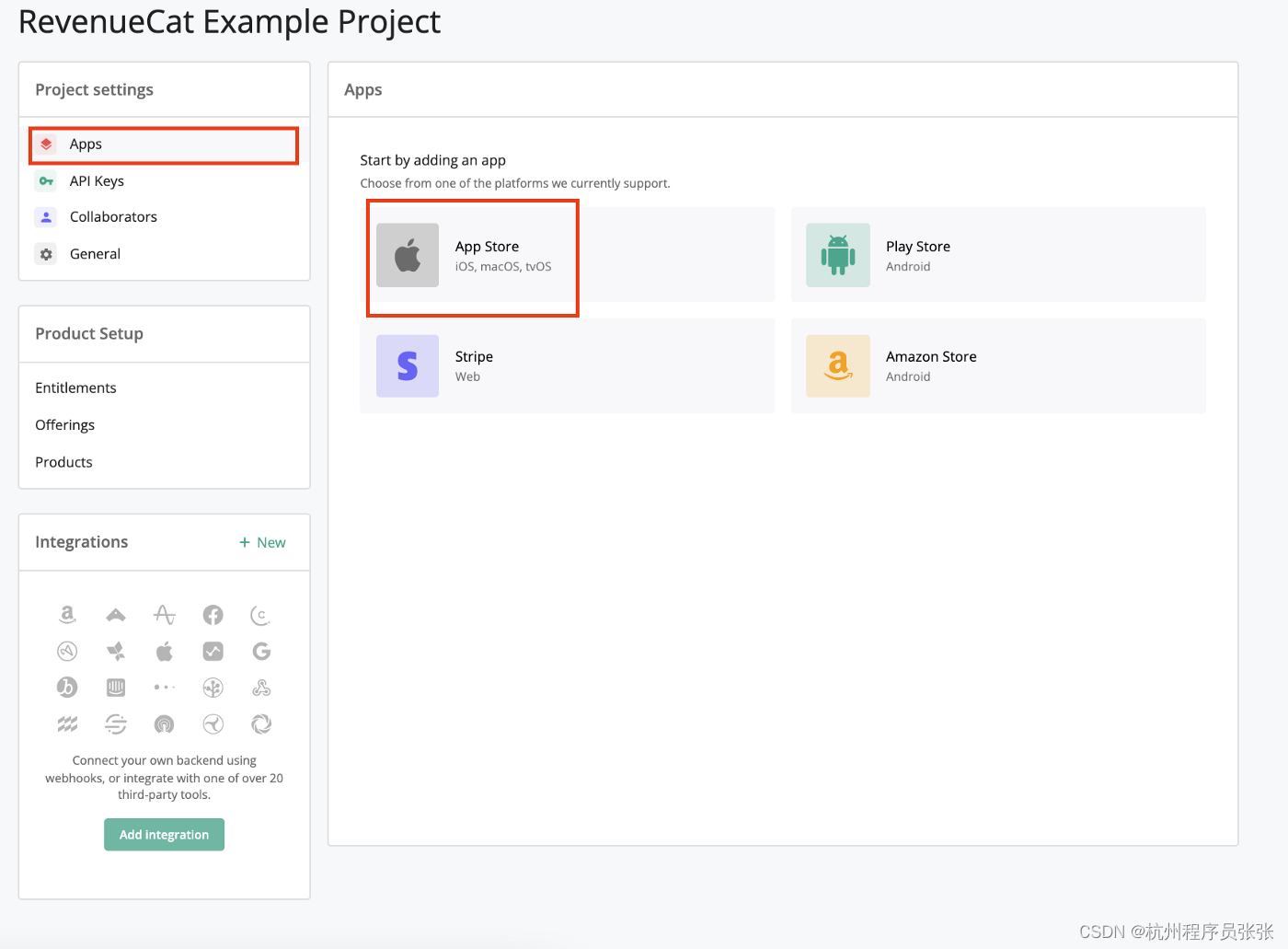Image resolution: width=1288 pixels, height=949 pixels.
Task: Click the Facebook integration icon
Action: (213, 615)
